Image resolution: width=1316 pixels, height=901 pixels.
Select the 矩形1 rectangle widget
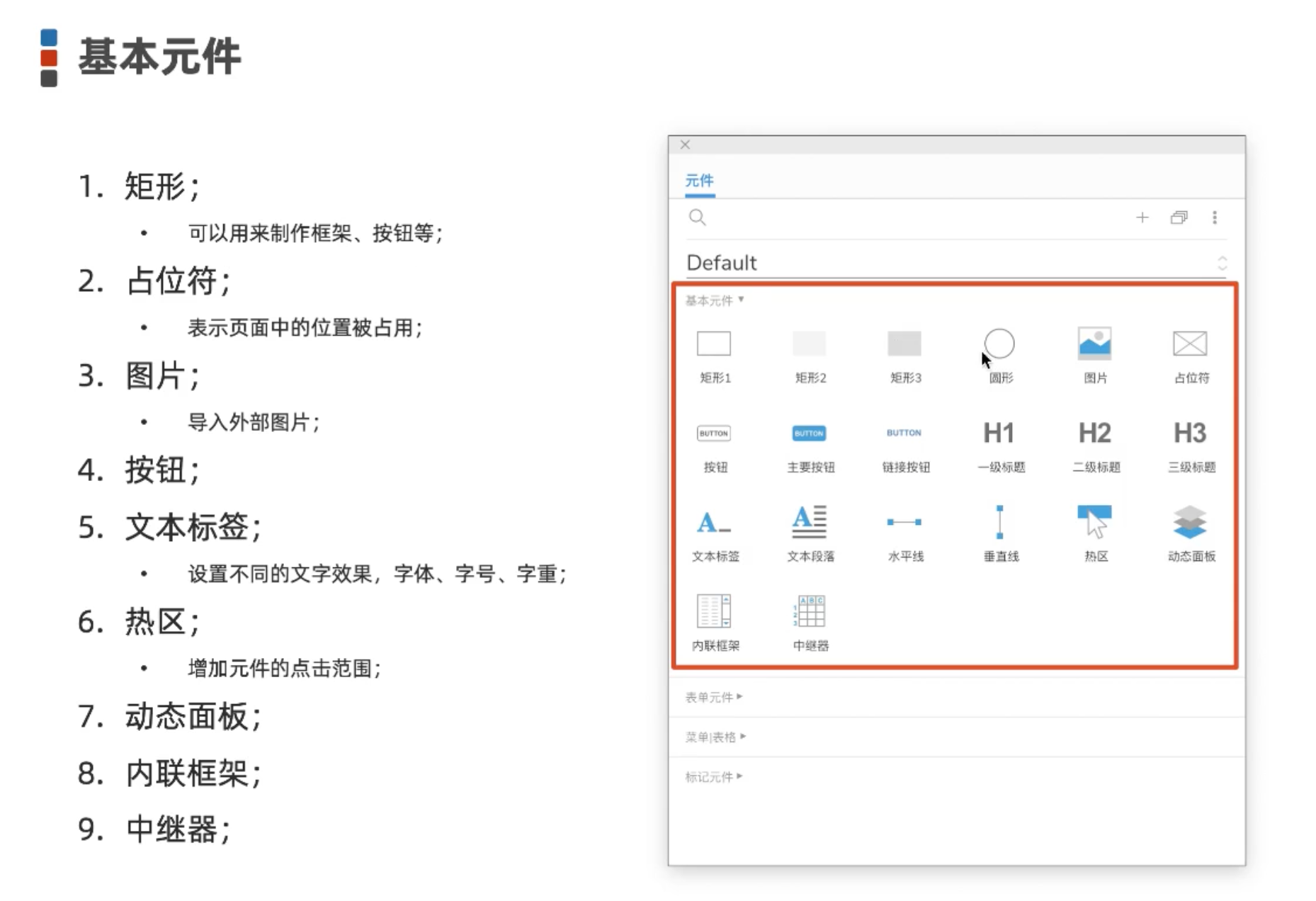click(x=714, y=356)
